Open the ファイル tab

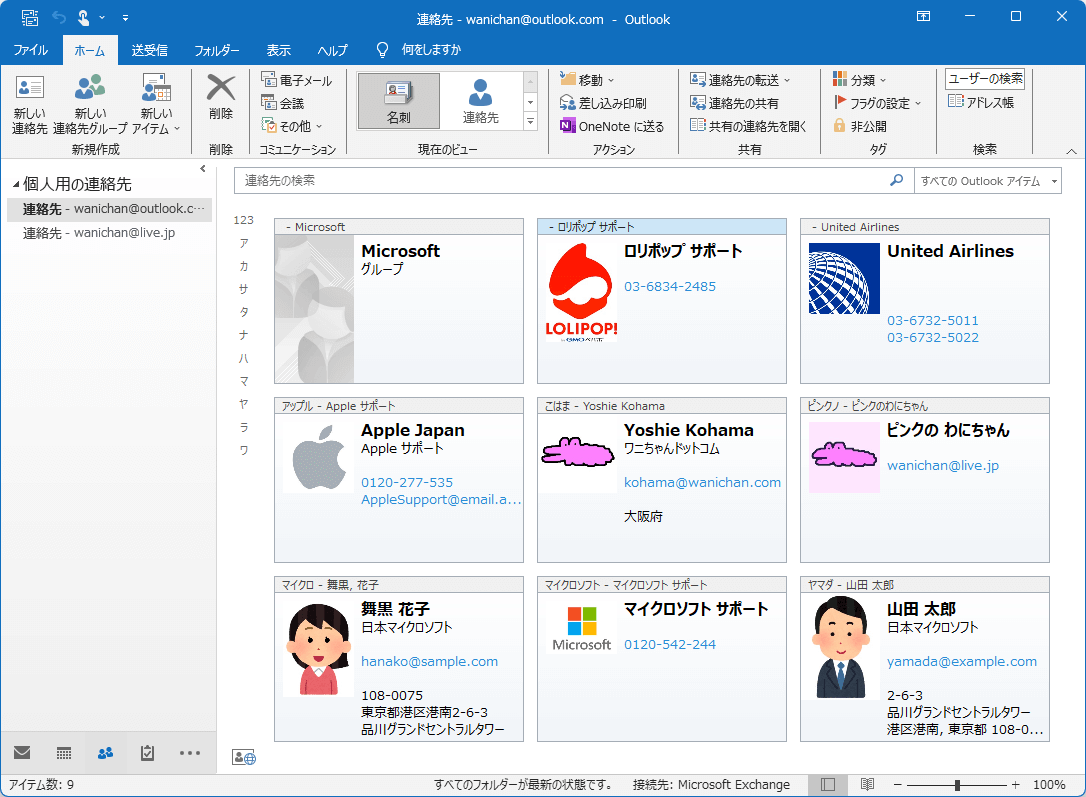(x=30, y=50)
